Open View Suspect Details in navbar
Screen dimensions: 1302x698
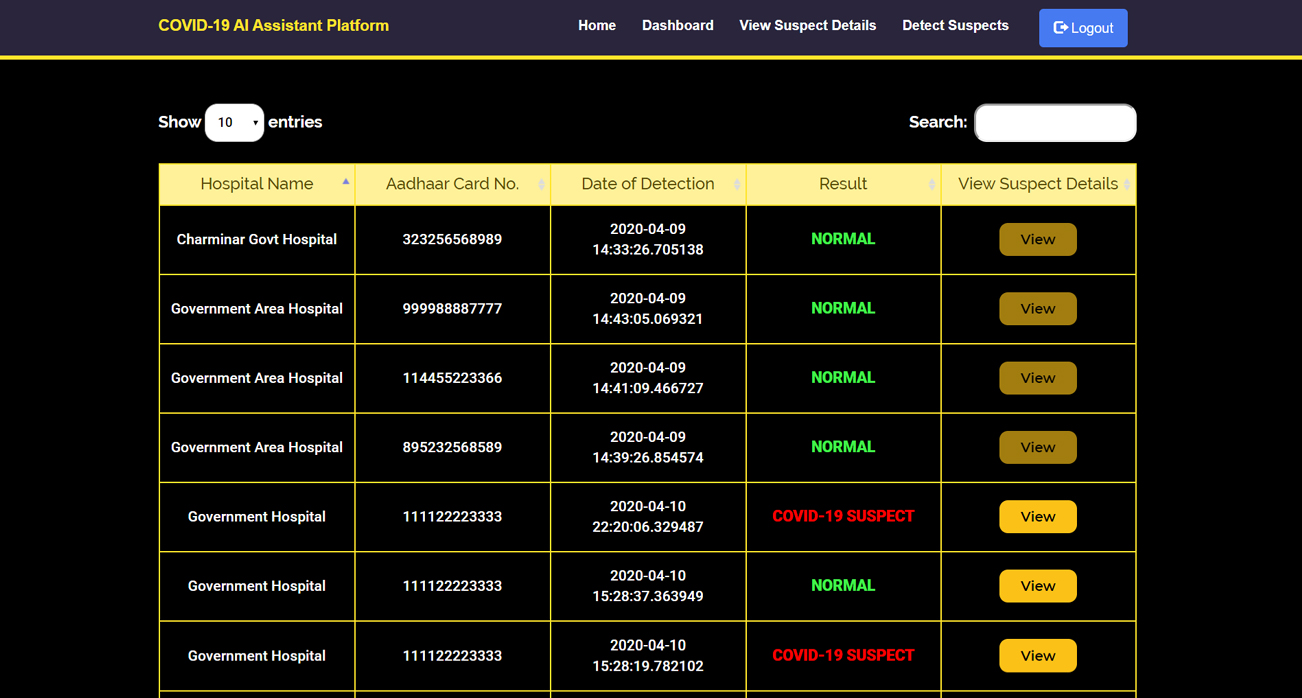click(807, 26)
